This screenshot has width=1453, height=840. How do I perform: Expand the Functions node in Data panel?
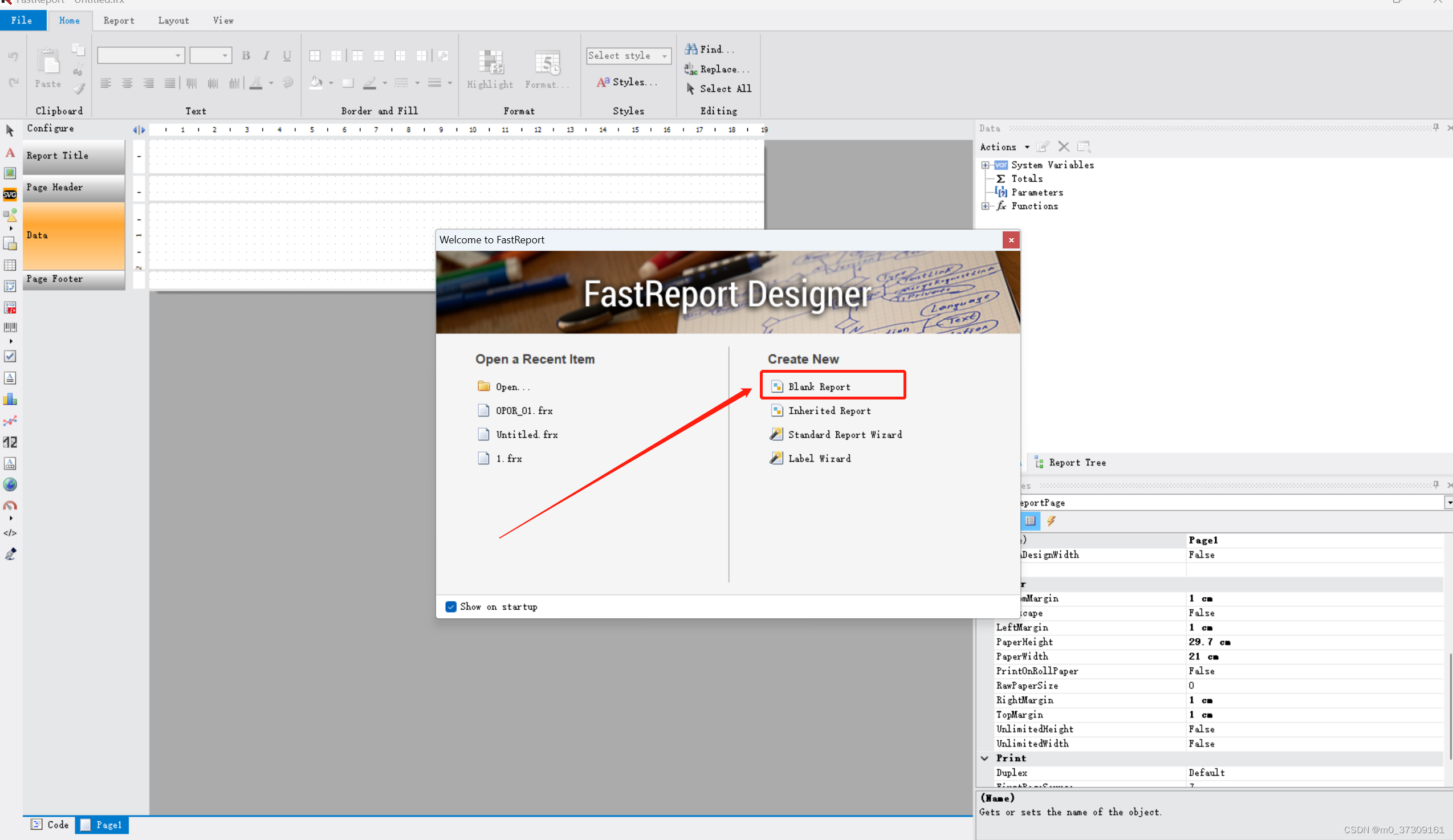point(985,206)
